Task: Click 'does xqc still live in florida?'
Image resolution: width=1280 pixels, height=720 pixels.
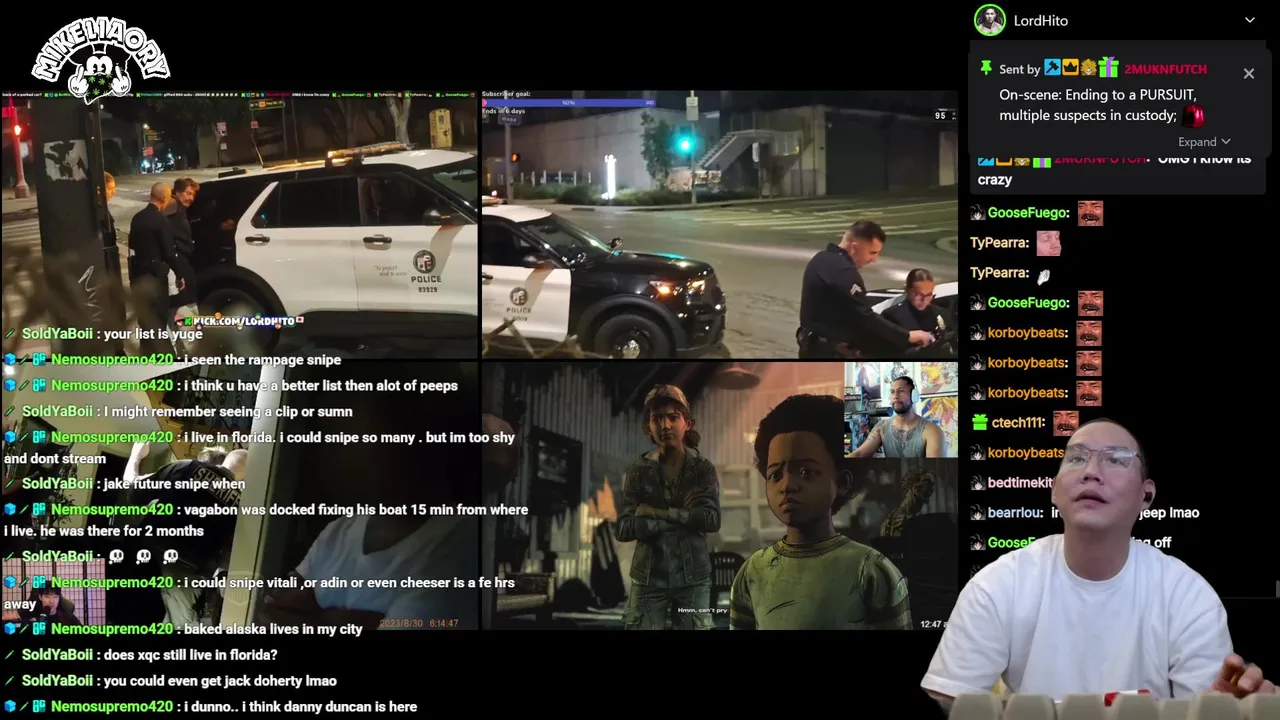Action: pos(190,655)
